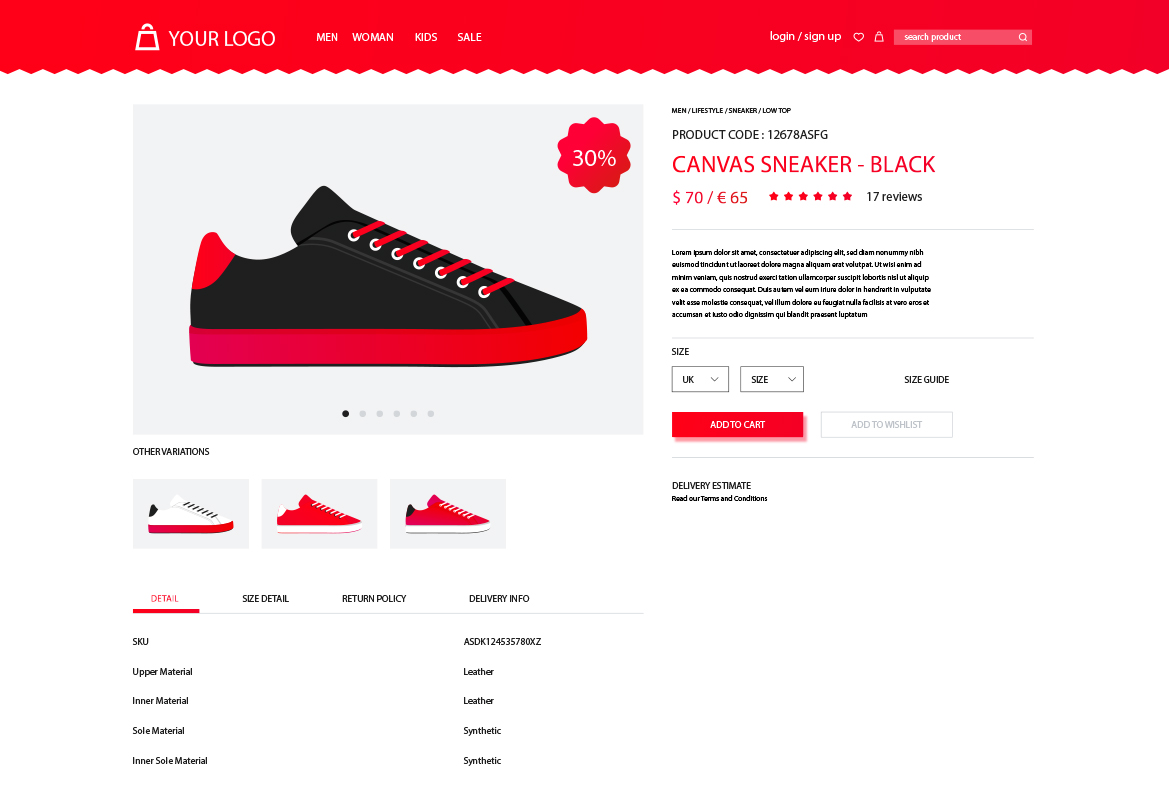The width and height of the screenshot is (1170, 790).
Task: Click the ADD TO CART button
Action: (x=737, y=424)
